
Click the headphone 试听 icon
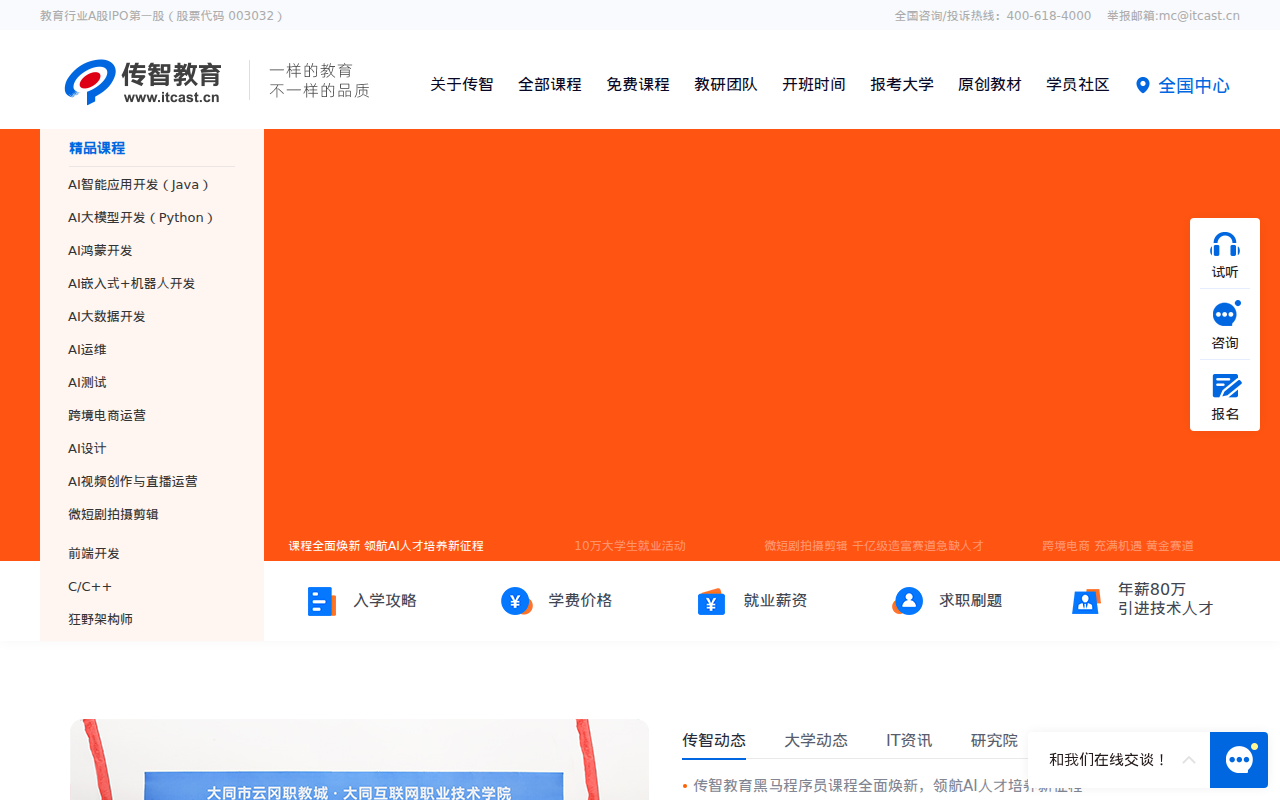coord(1225,245)
